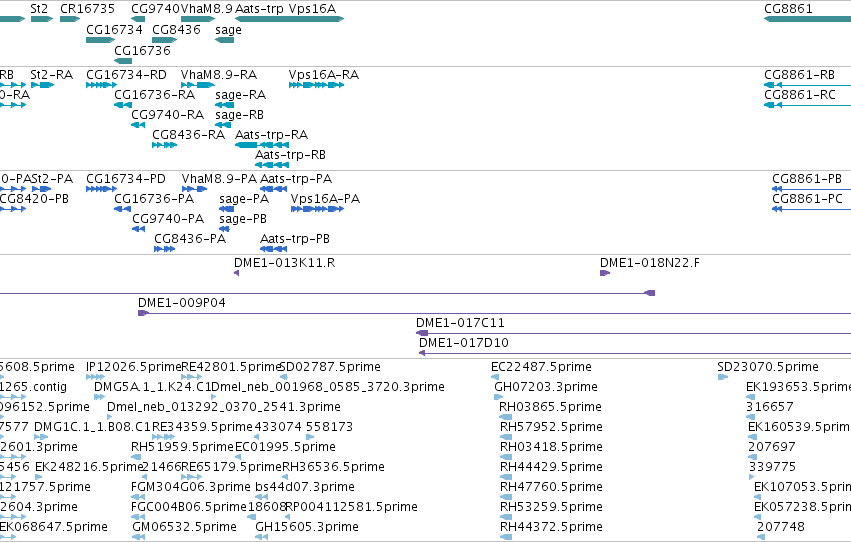Select EST RH57952.5prime

[506, 437]
